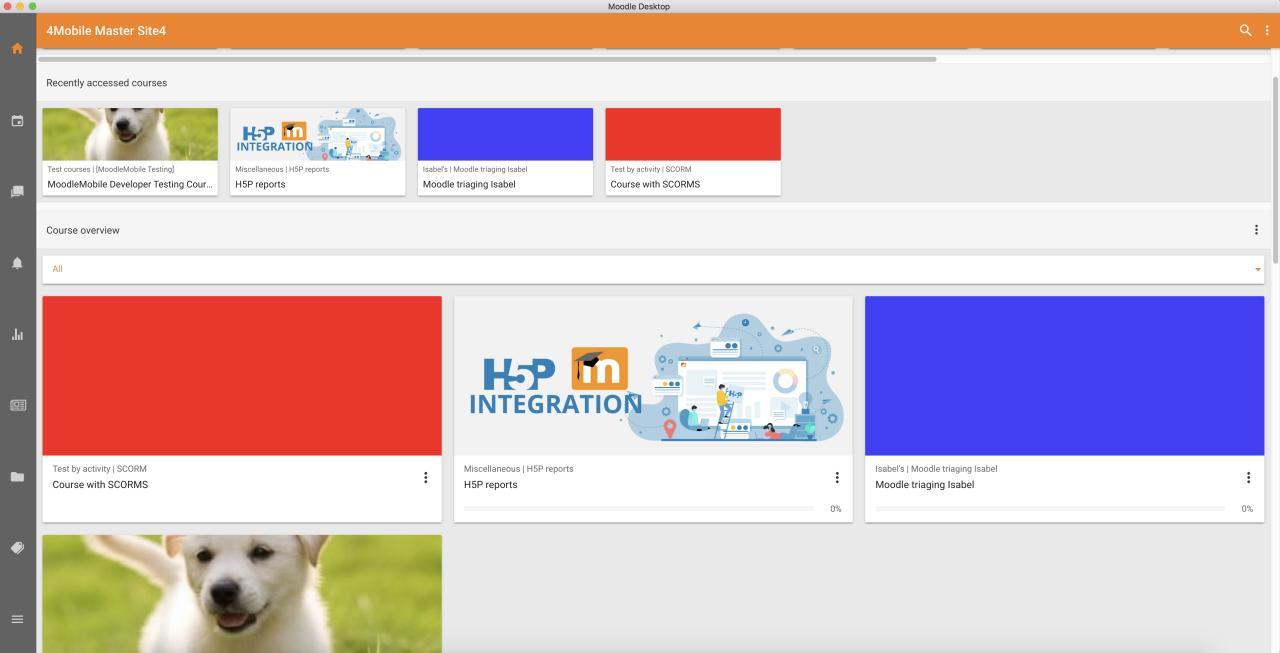The width and height of the screenshot is (1280, 653).
Task: Open the Notifications bell in sidebar
Action: click(x=17, y=263)
